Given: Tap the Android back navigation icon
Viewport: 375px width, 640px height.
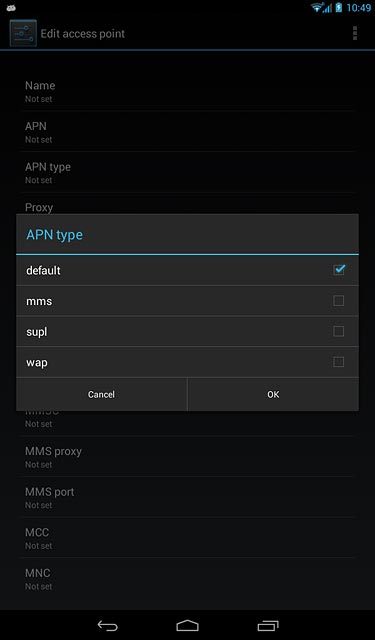Looking at the screenshot, I should [x=108, y=625].
